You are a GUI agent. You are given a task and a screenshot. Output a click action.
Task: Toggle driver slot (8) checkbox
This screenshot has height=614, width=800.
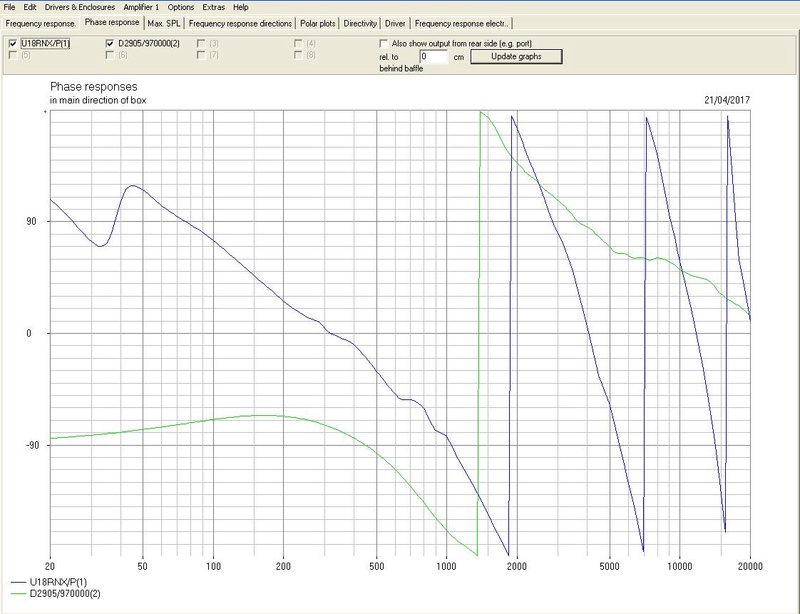click(x=298, y=55)
